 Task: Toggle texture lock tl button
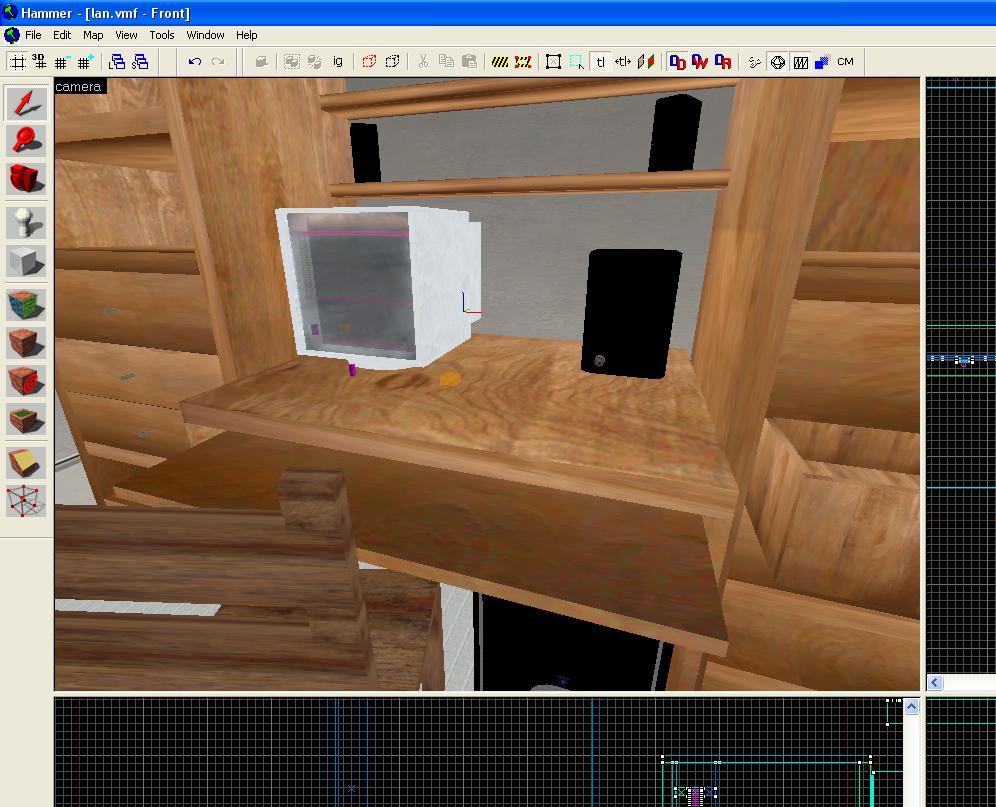(x=600, y=62)
